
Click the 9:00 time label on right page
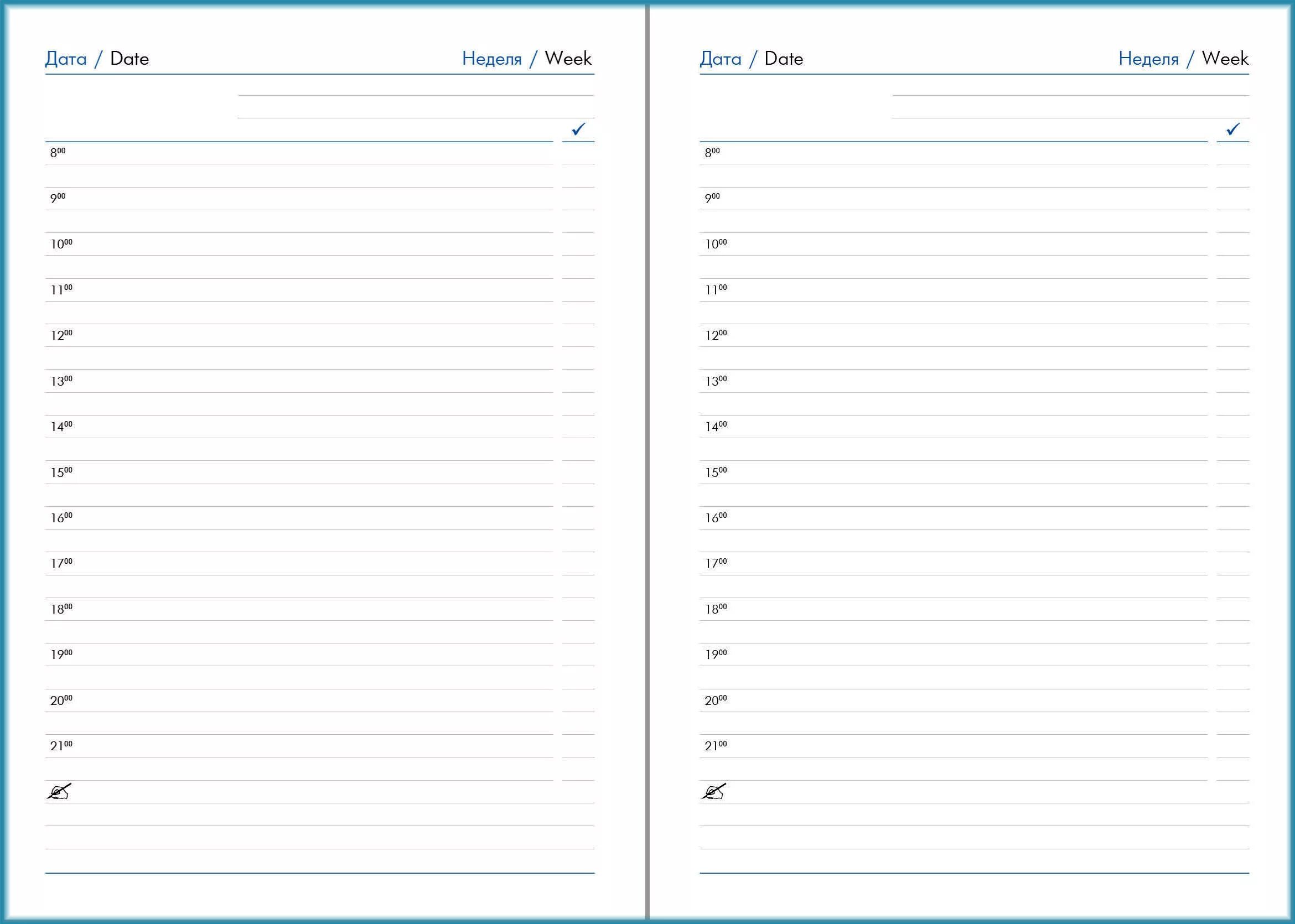[x=712, y=198]
